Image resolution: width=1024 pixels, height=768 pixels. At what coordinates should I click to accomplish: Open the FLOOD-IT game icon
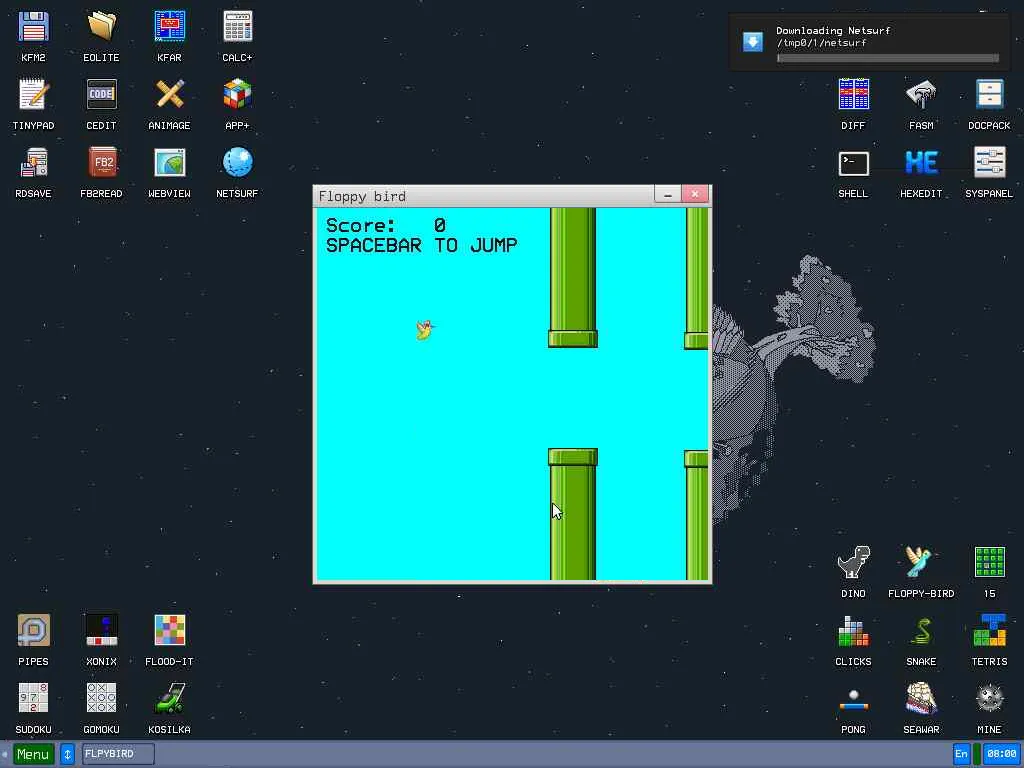169,631
